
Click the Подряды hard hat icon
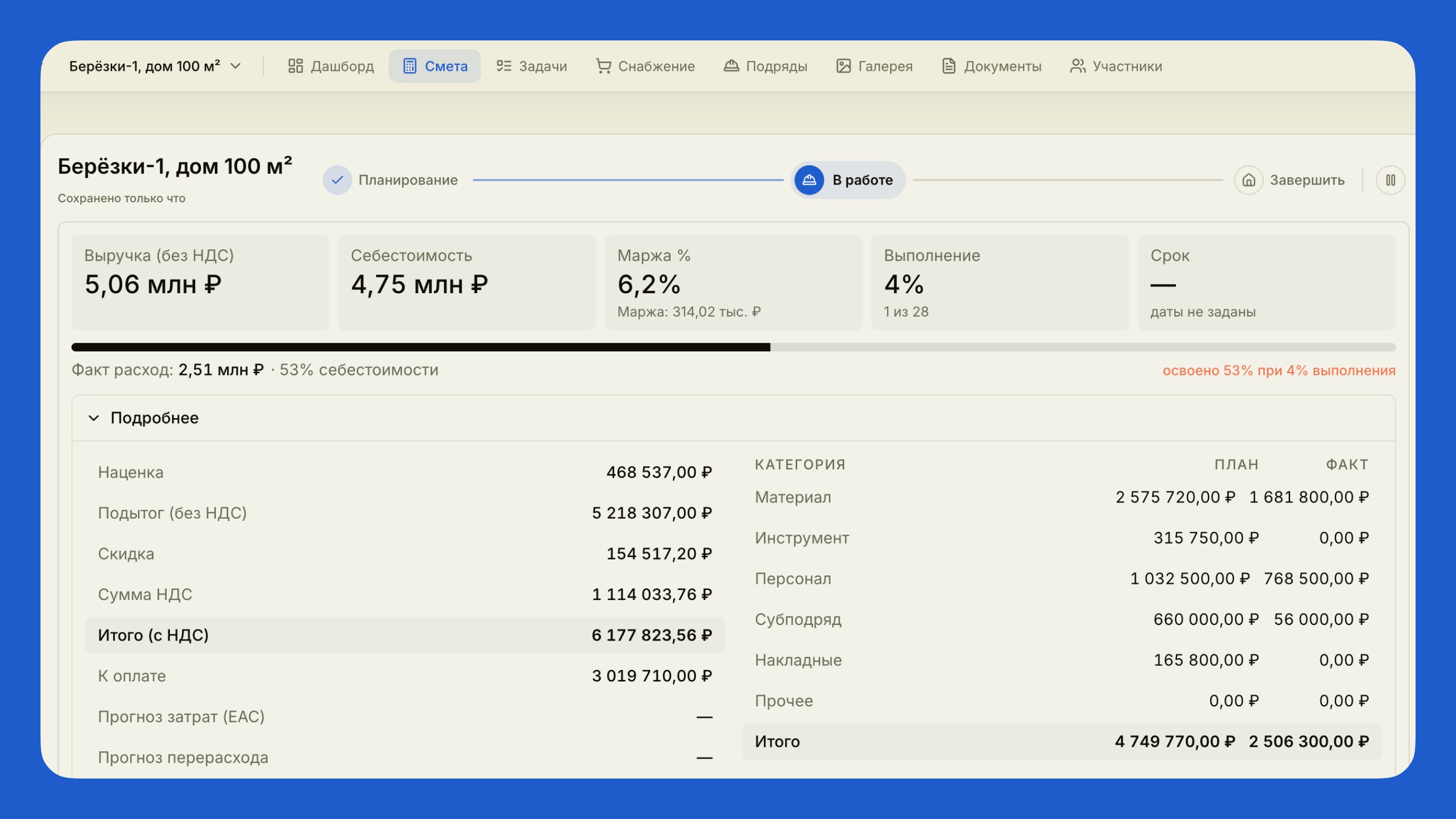point(732,66)
